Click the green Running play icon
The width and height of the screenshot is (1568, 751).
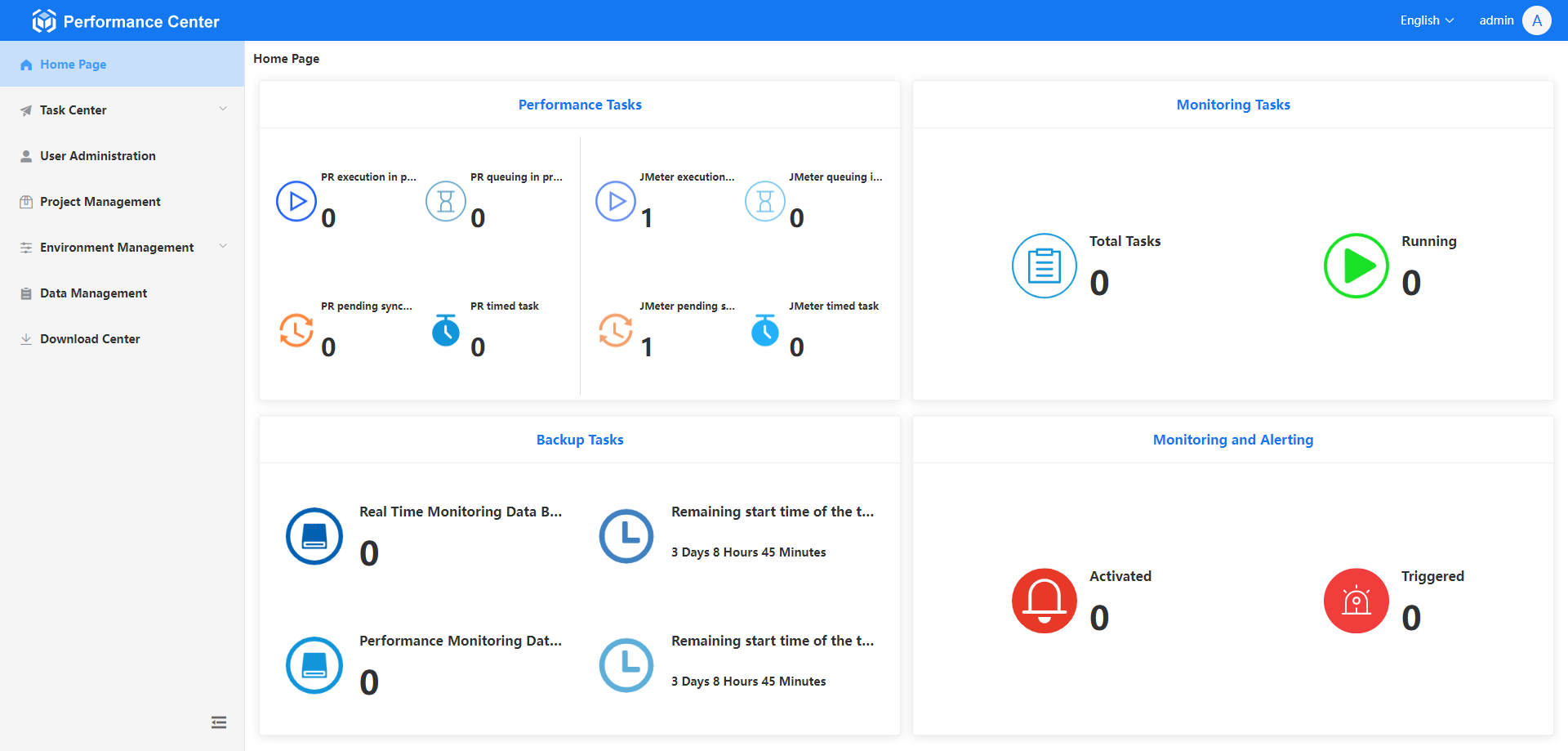pyautogui.click(x=1356, y=266)
